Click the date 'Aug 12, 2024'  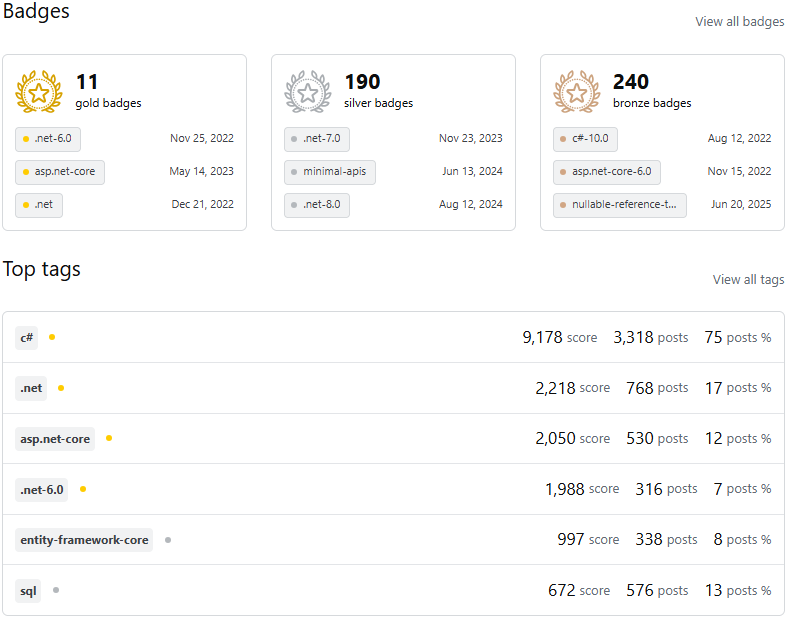(x=471, y=205)
